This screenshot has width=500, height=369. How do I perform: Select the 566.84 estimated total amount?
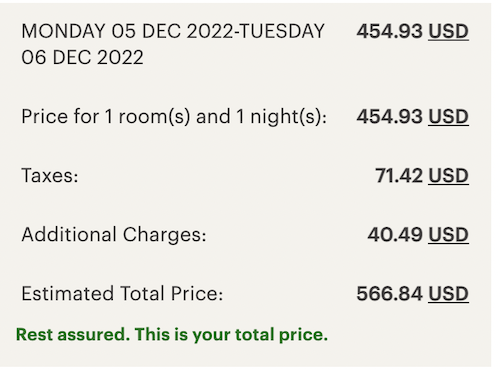coord(390,294)
